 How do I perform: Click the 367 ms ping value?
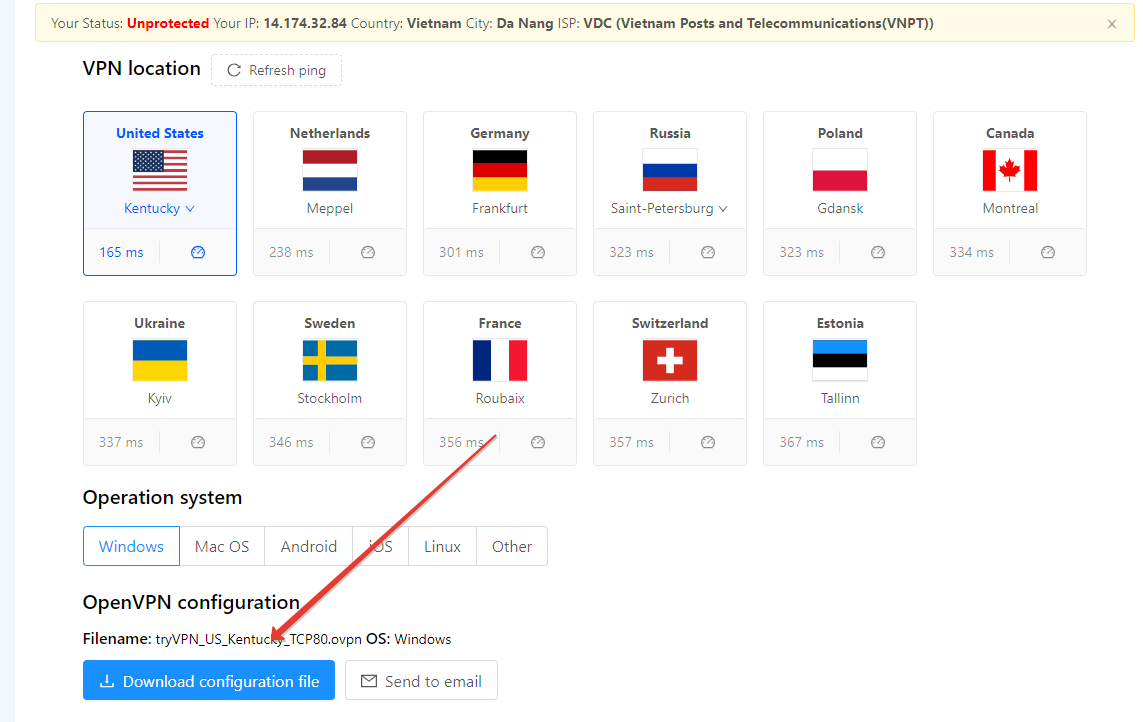[801, 442]
